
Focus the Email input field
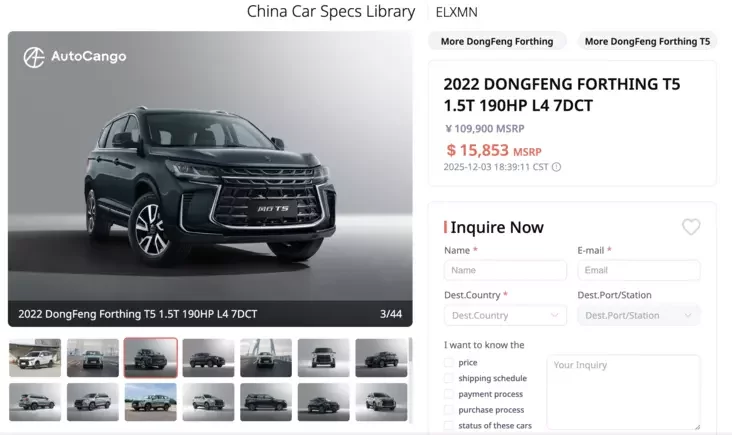point(639,270)
